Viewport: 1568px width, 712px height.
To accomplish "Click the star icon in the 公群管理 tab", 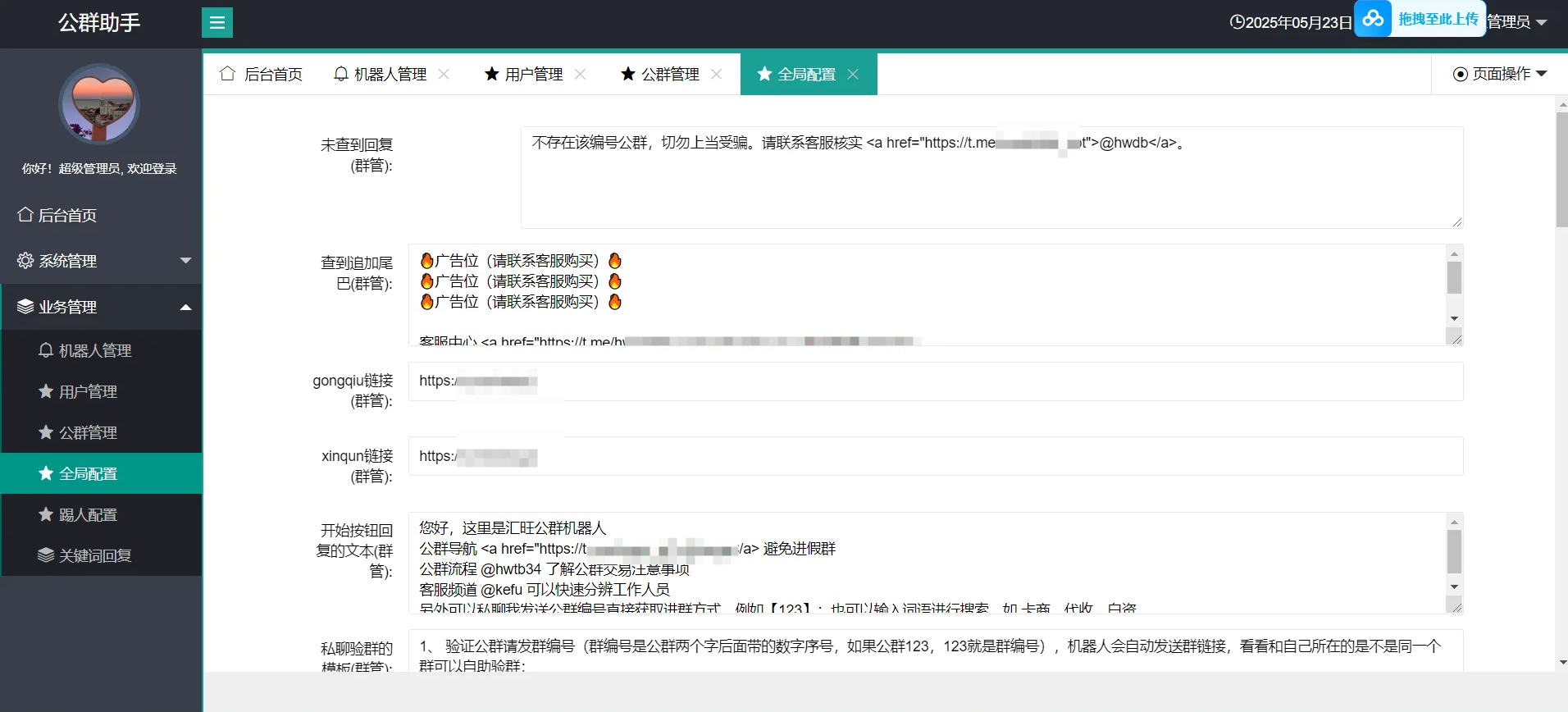I will point(628,74).
